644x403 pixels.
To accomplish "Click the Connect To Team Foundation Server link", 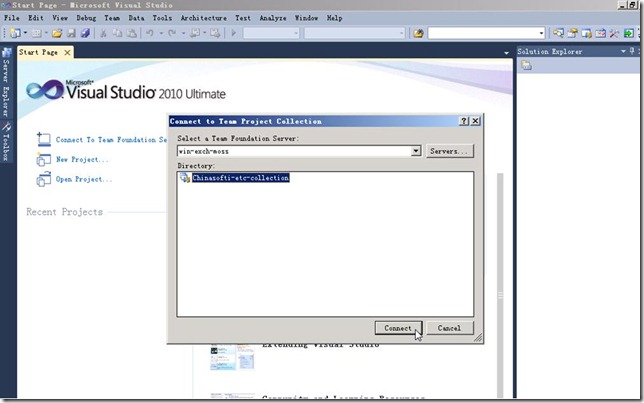I will pyautogui.click(x=111, y=140).
